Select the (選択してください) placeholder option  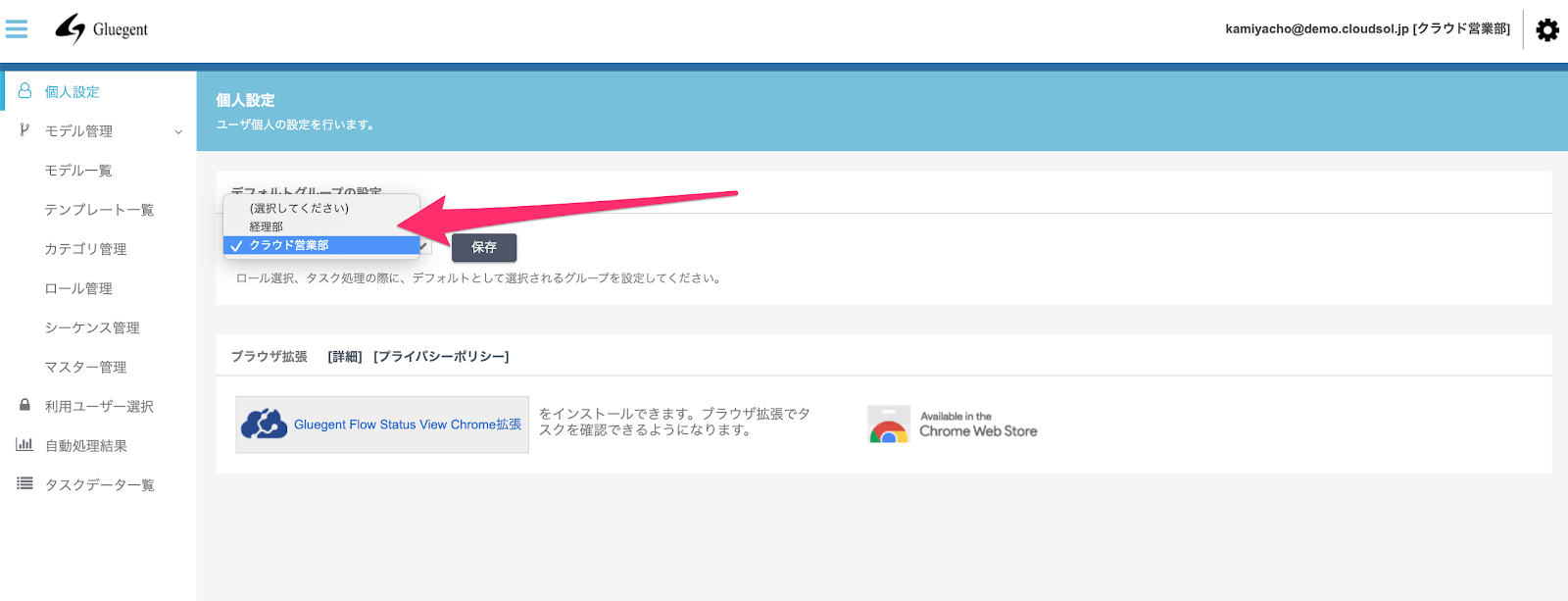[299, 208]
